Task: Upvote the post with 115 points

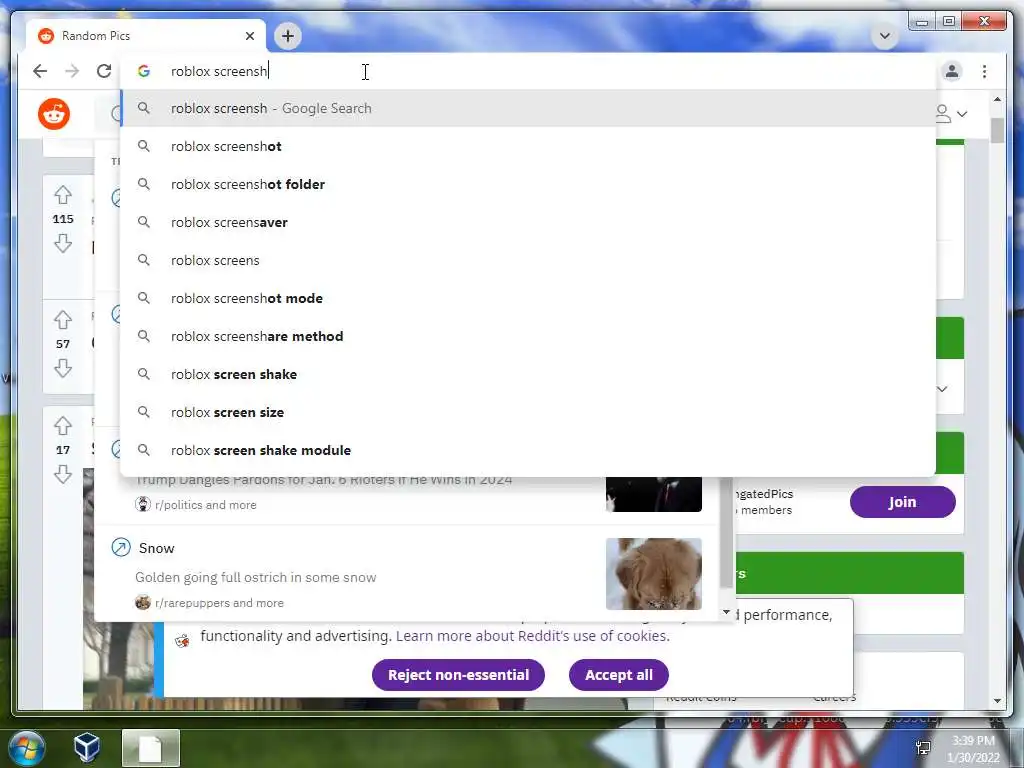Action: pos(63,195)
